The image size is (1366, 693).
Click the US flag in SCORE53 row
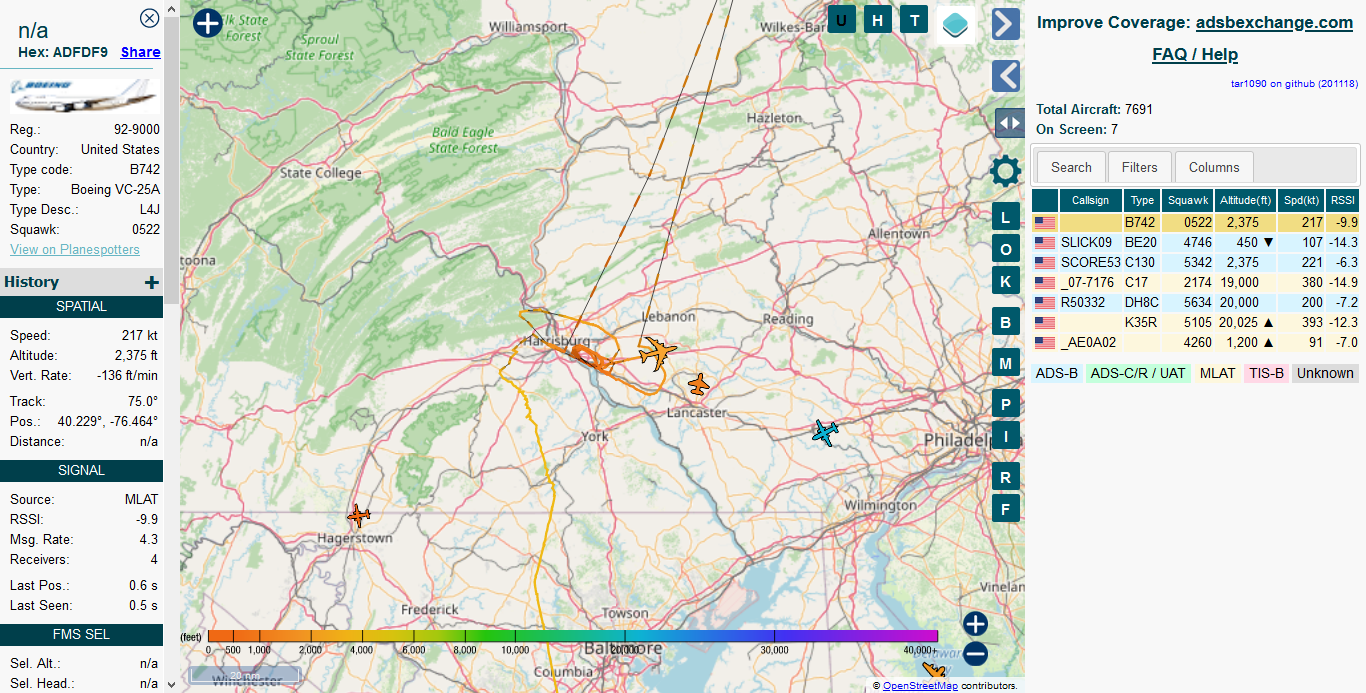pyautogui.click(x=1045, y=262)
